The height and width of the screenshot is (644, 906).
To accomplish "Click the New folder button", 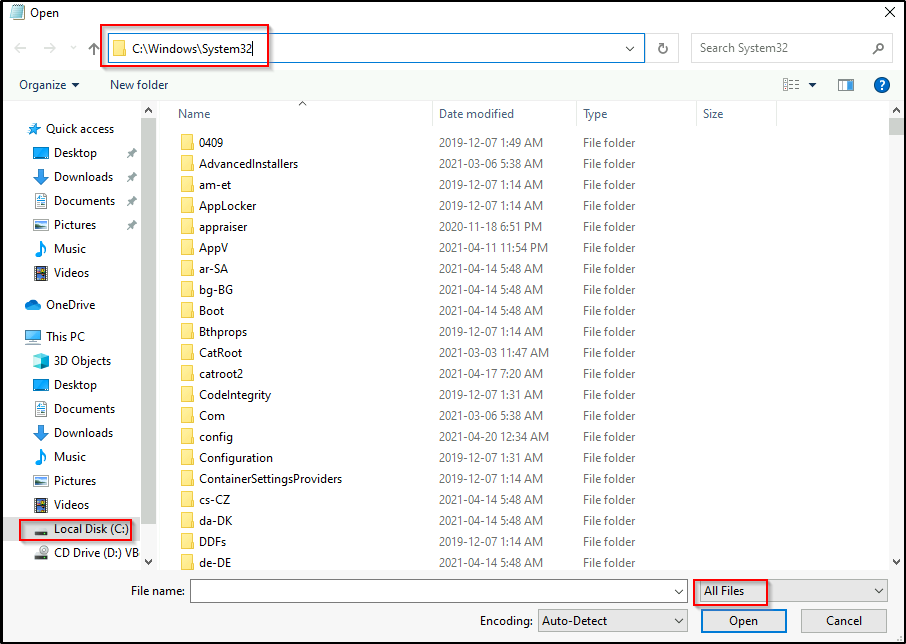I will [139, 85].
